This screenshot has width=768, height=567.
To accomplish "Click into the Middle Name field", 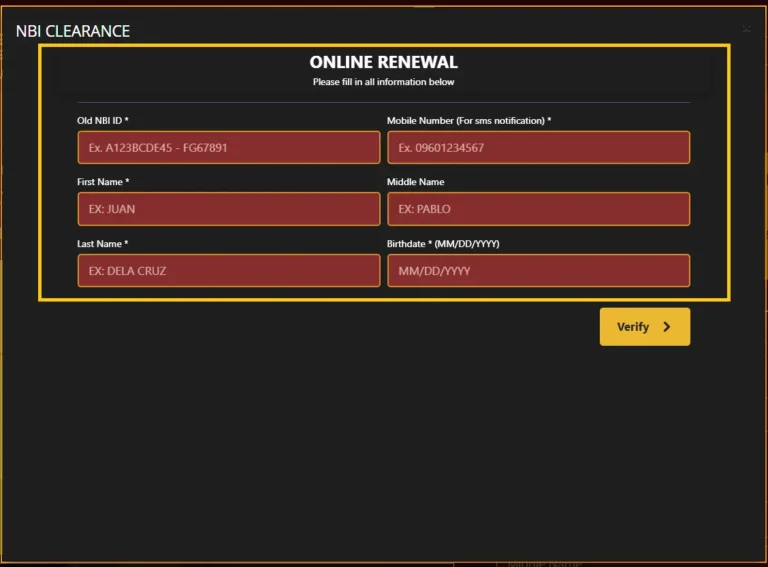I will [x=538, y=209].
